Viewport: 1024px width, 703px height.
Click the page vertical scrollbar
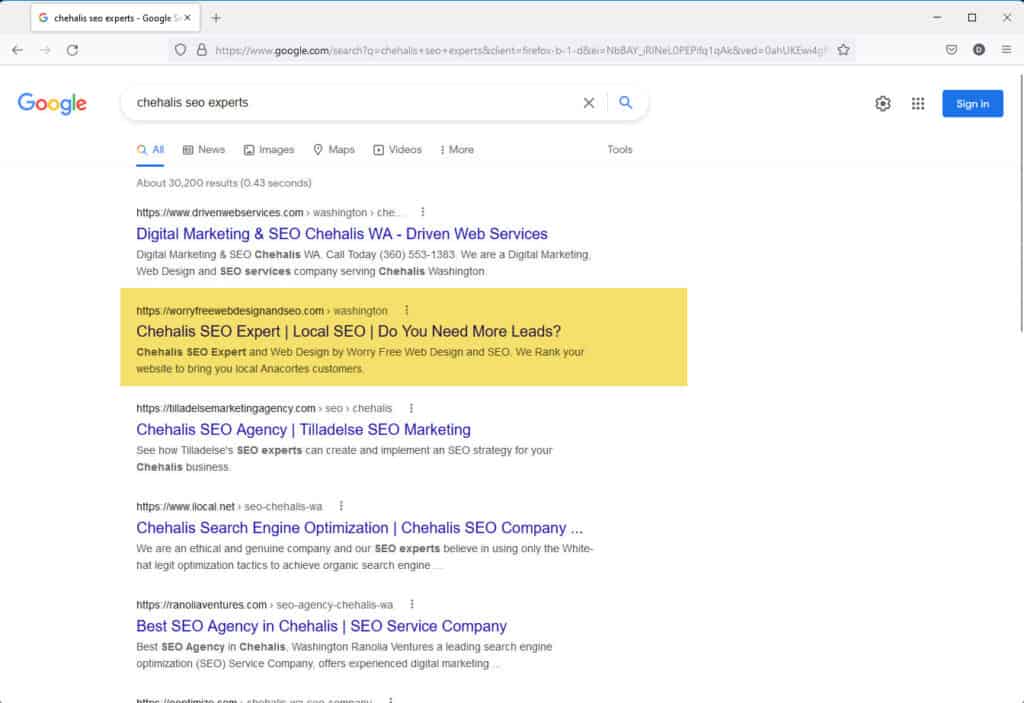[1020, 204]
